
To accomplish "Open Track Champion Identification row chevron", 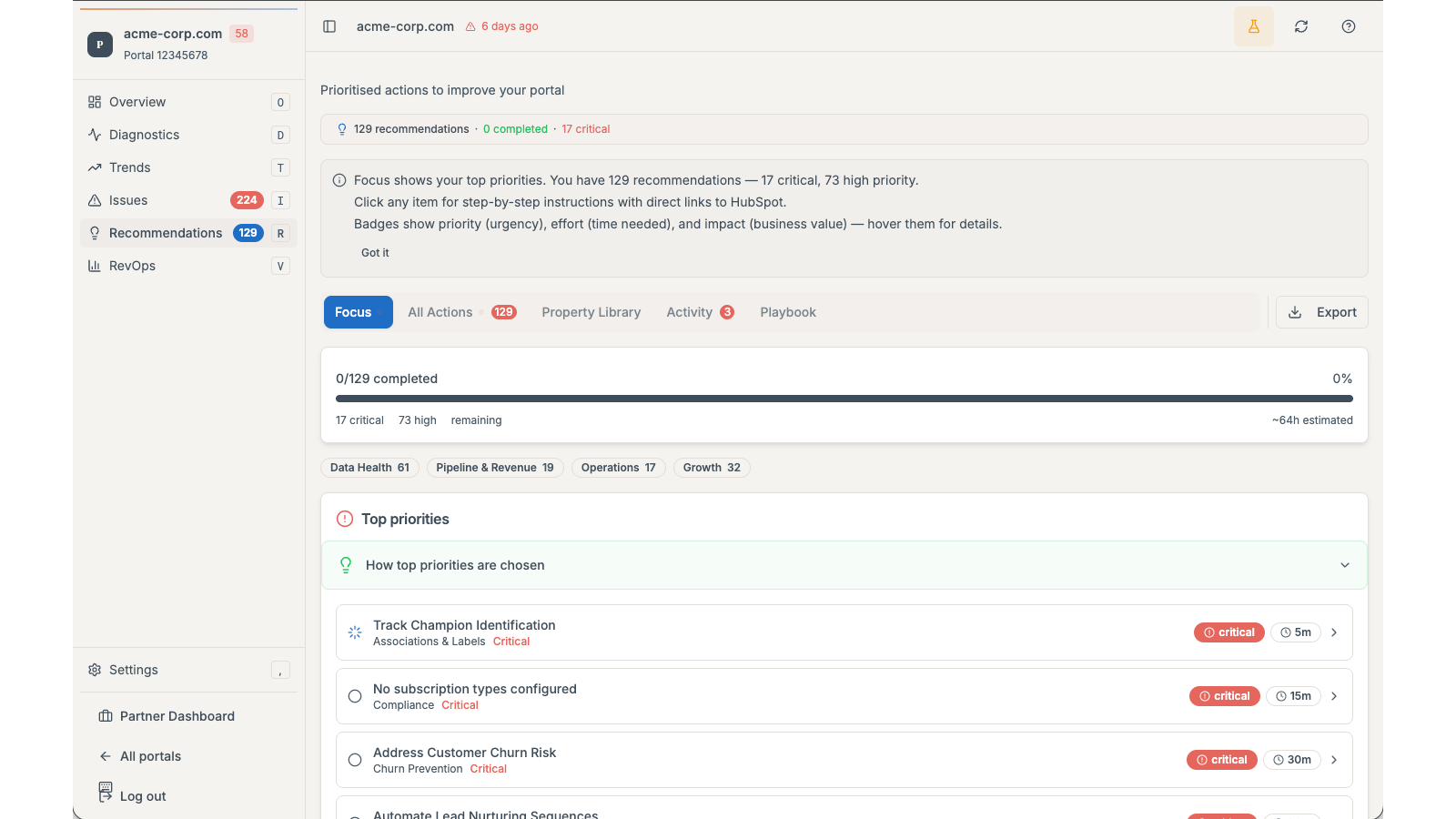I will click(x=1334, y=632).
